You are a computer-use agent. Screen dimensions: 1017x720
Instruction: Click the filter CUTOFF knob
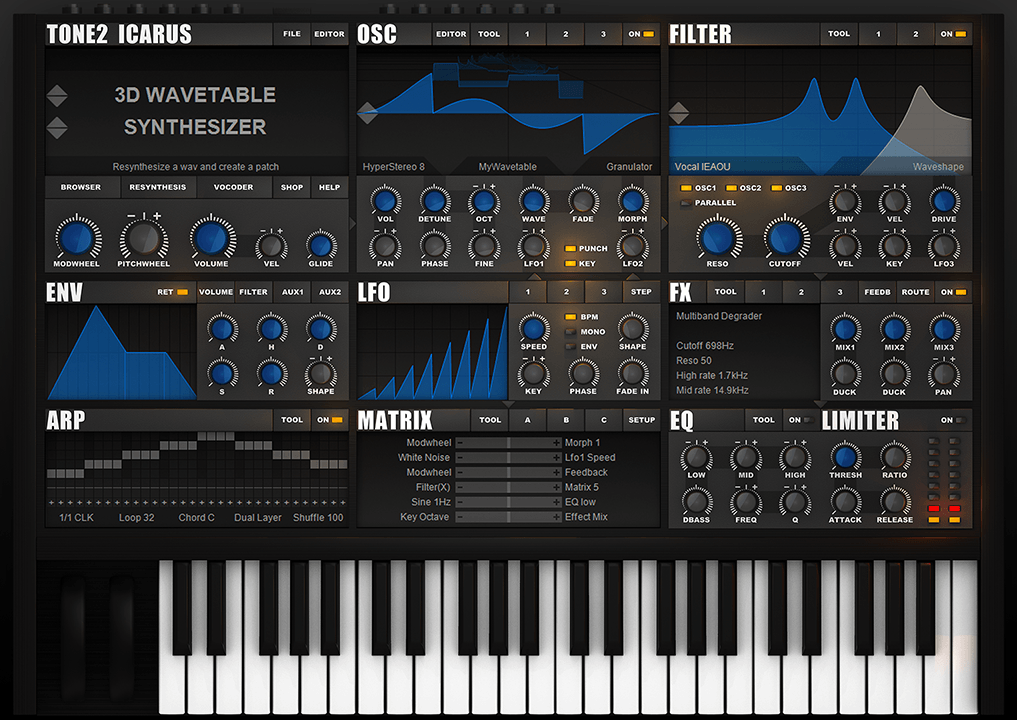tap(785, 238)
